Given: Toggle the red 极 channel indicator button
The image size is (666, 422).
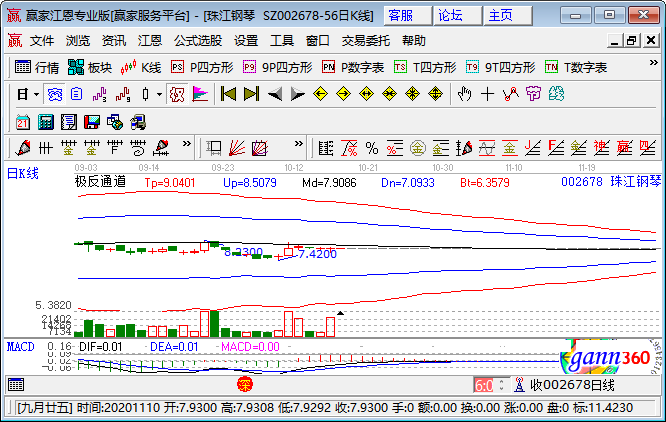Looking at the screenshot, I should coord(177,94).
